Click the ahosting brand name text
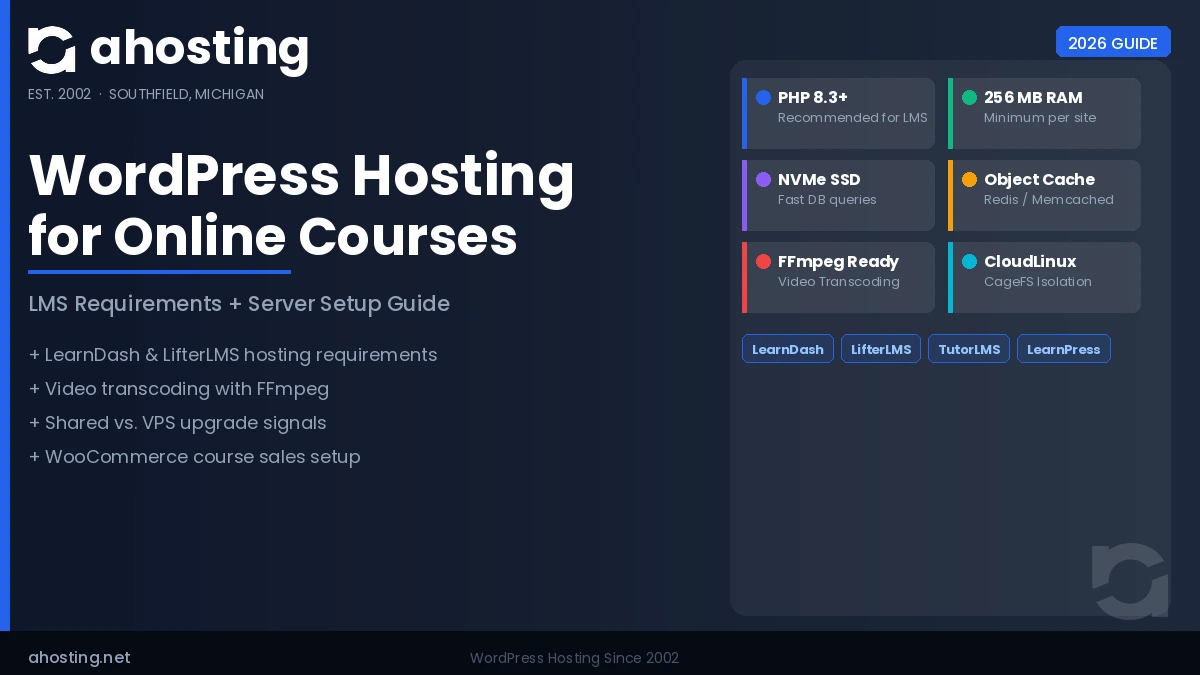This screenshot has width=1200, height=675. [x=199, y=50]
